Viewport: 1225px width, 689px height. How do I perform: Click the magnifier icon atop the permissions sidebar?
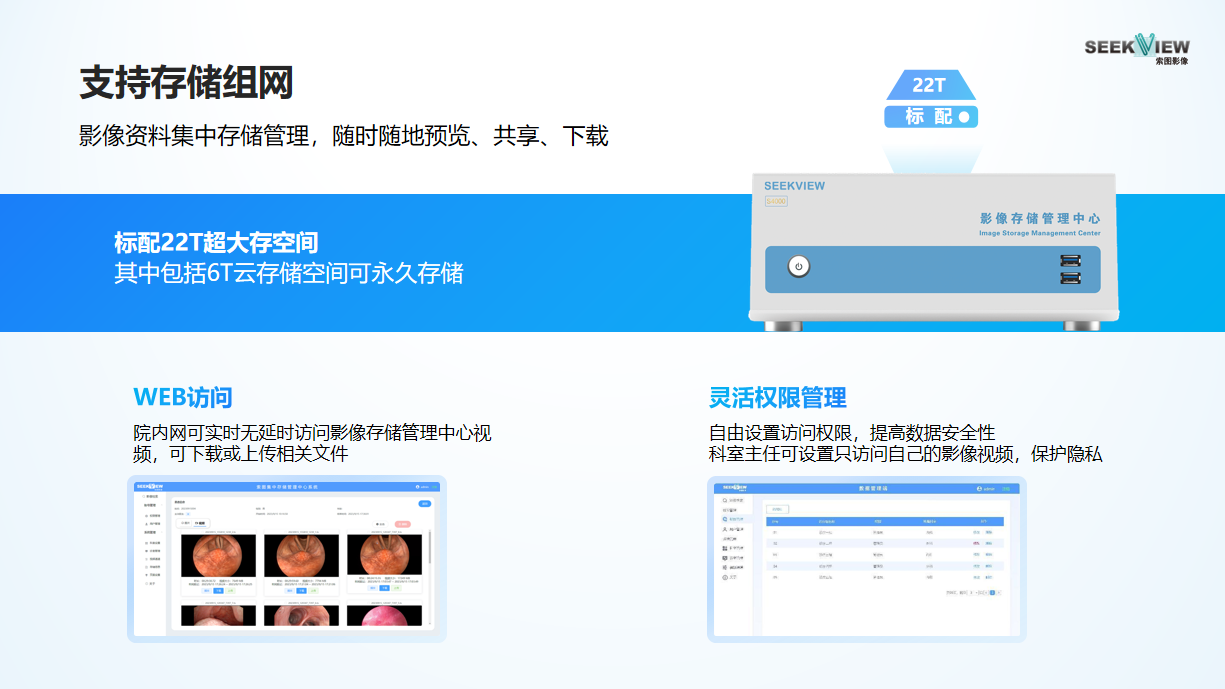724,499
